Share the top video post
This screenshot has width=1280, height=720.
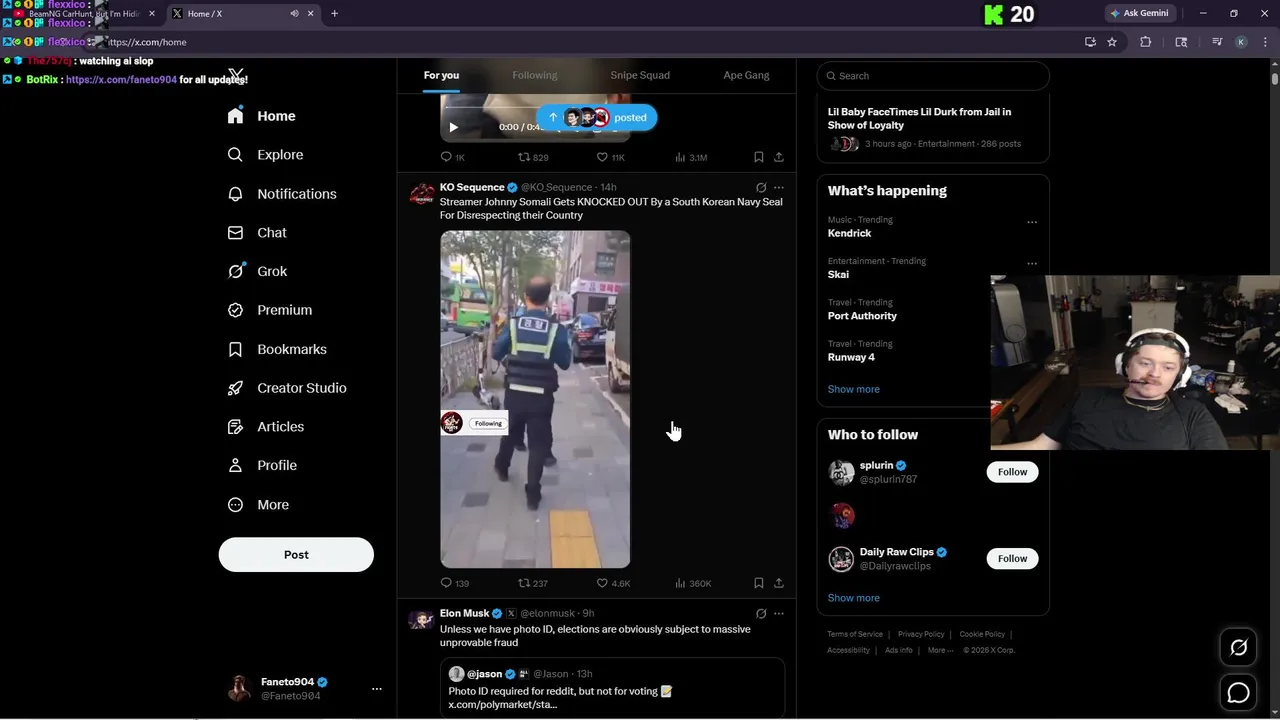(x=779, y=157)
